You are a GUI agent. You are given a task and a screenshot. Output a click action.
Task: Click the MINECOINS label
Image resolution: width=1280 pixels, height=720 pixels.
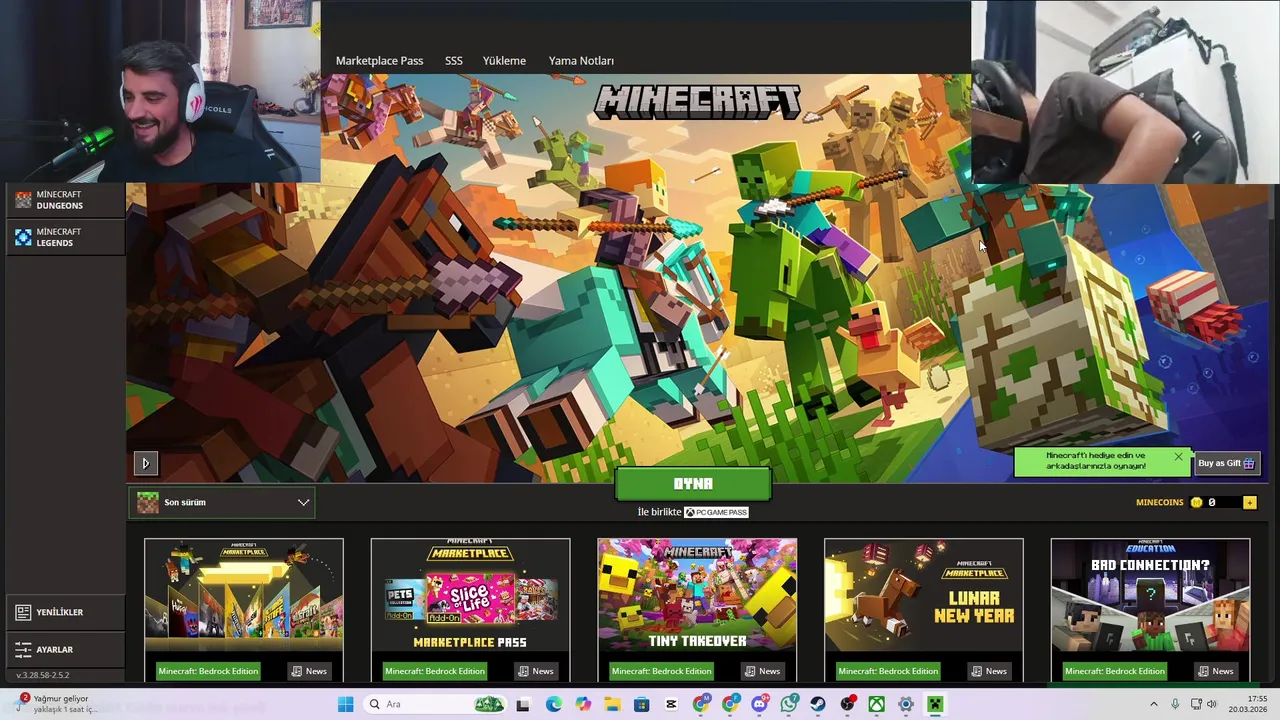pyautogui.click(x=1160, y=502)
